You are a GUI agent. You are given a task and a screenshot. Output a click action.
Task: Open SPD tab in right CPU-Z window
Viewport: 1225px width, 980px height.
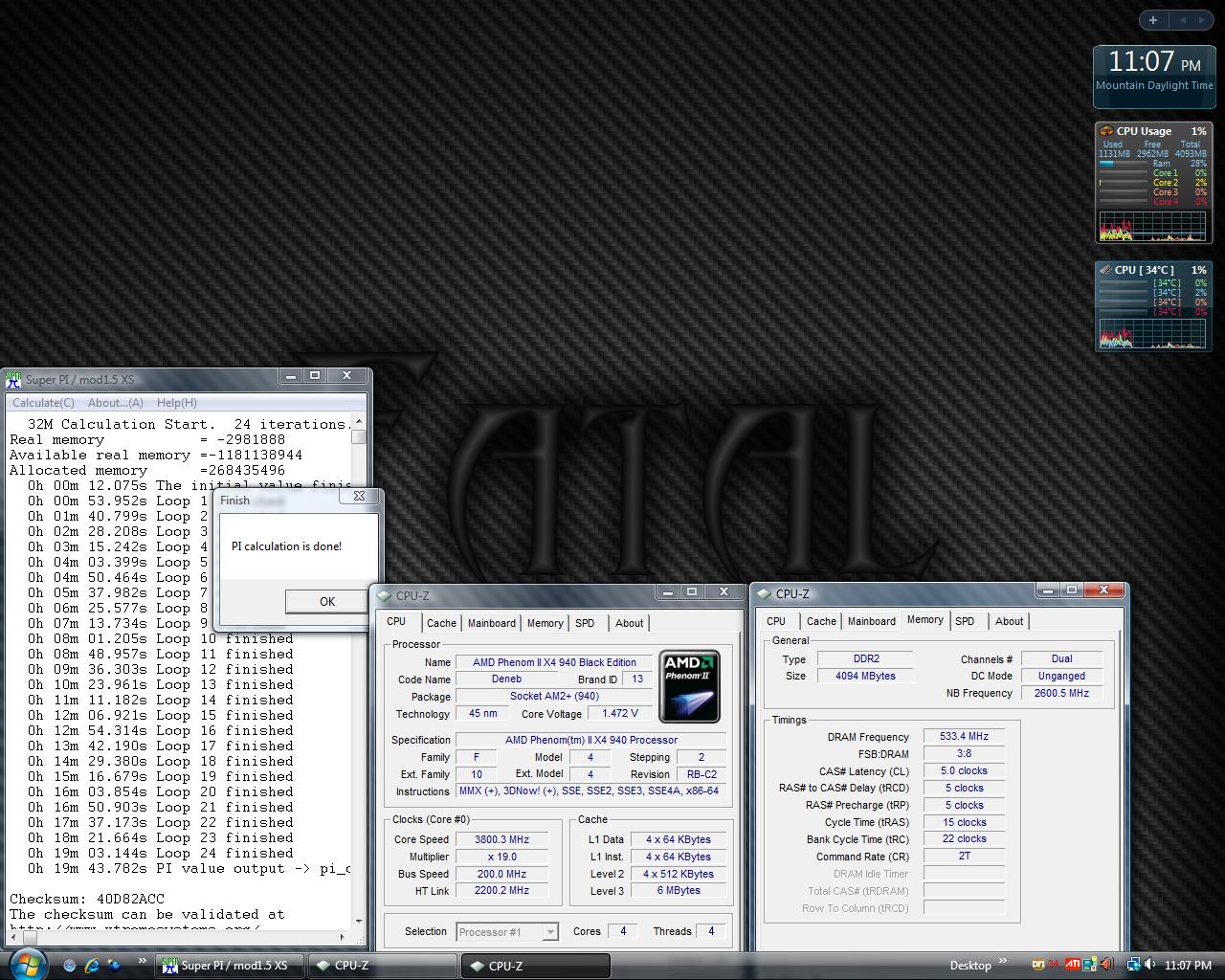pyautogui.click(x=965, y=621)
